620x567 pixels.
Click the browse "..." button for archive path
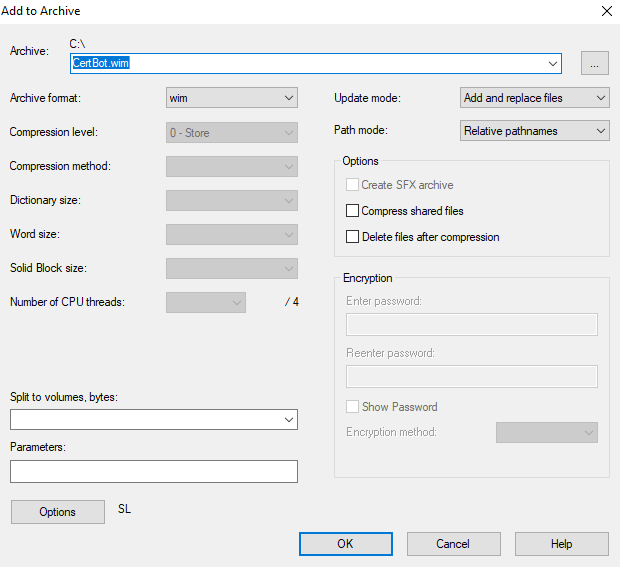(594, 63)
